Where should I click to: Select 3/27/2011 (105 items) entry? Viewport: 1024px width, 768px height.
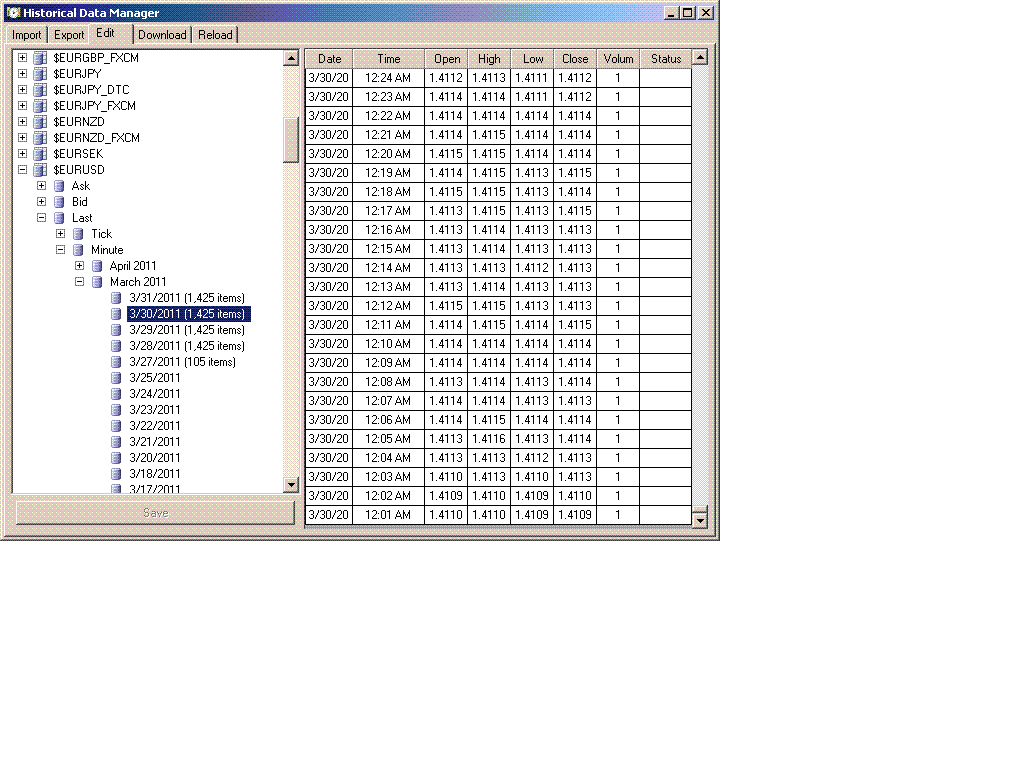point(182,362)
